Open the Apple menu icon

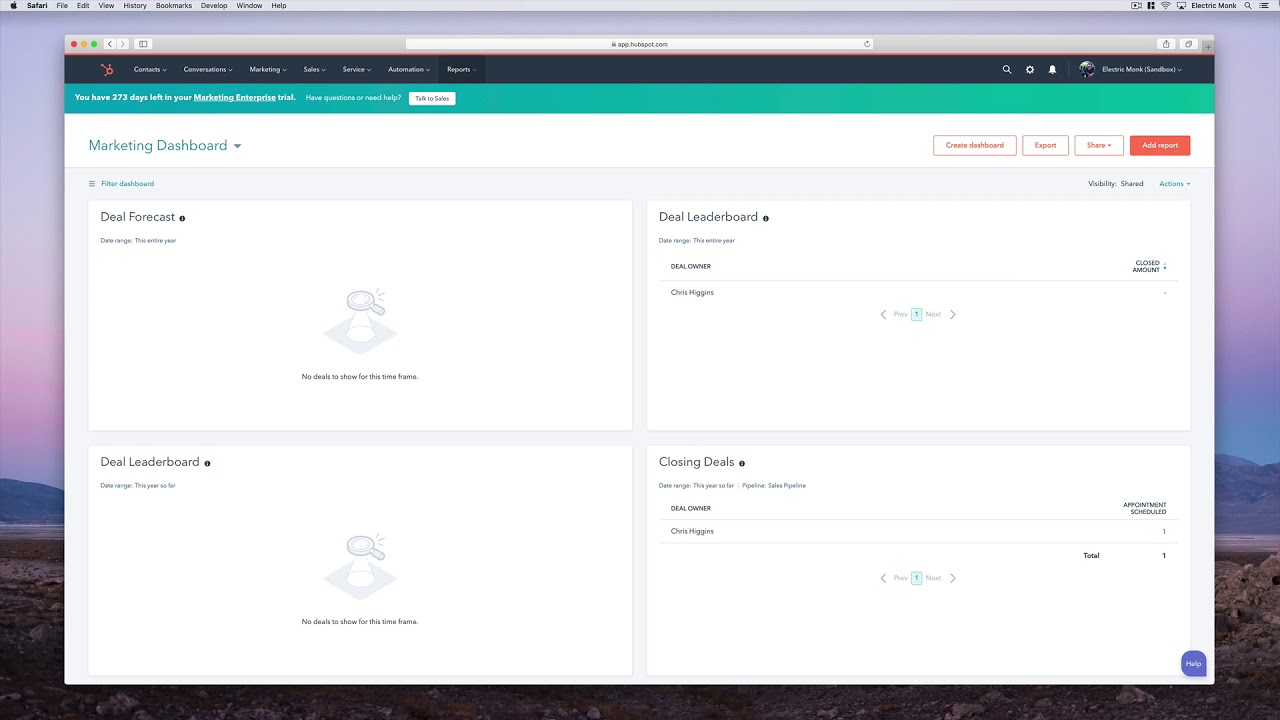pos(13,5)
